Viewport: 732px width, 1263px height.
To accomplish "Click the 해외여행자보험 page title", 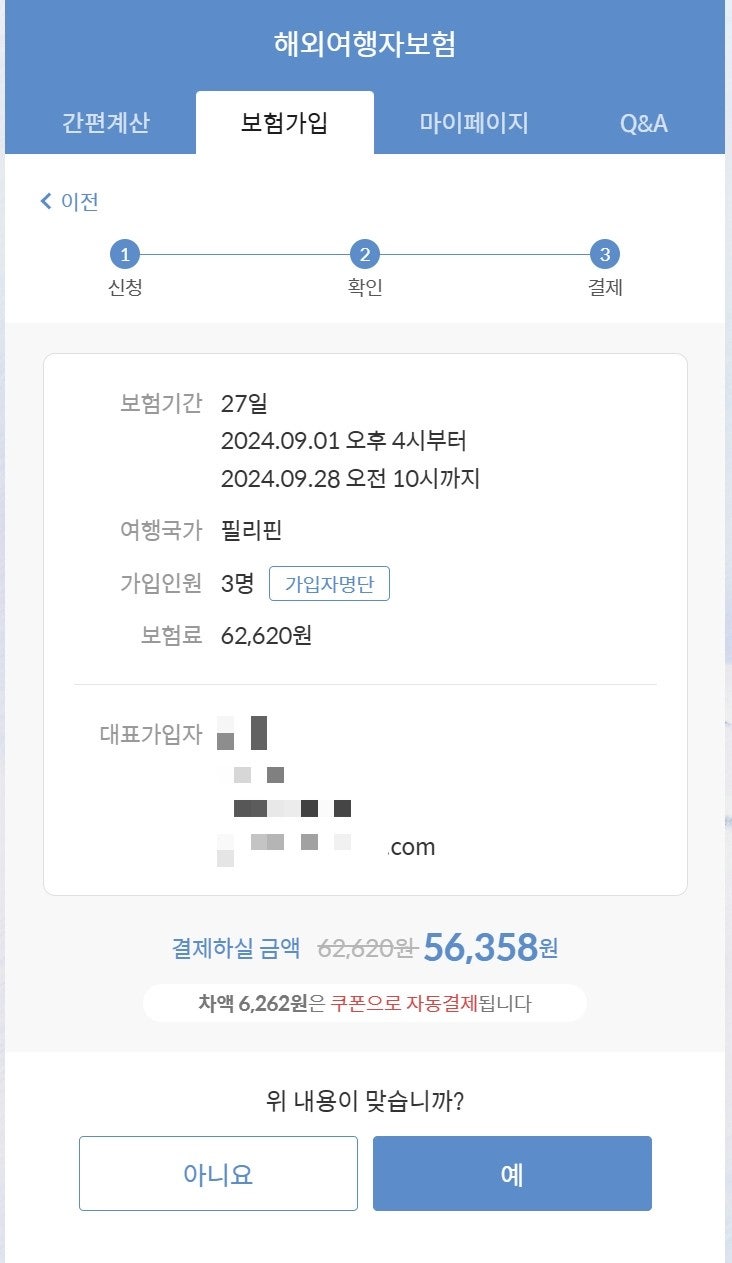I will [x=365, y=44].
